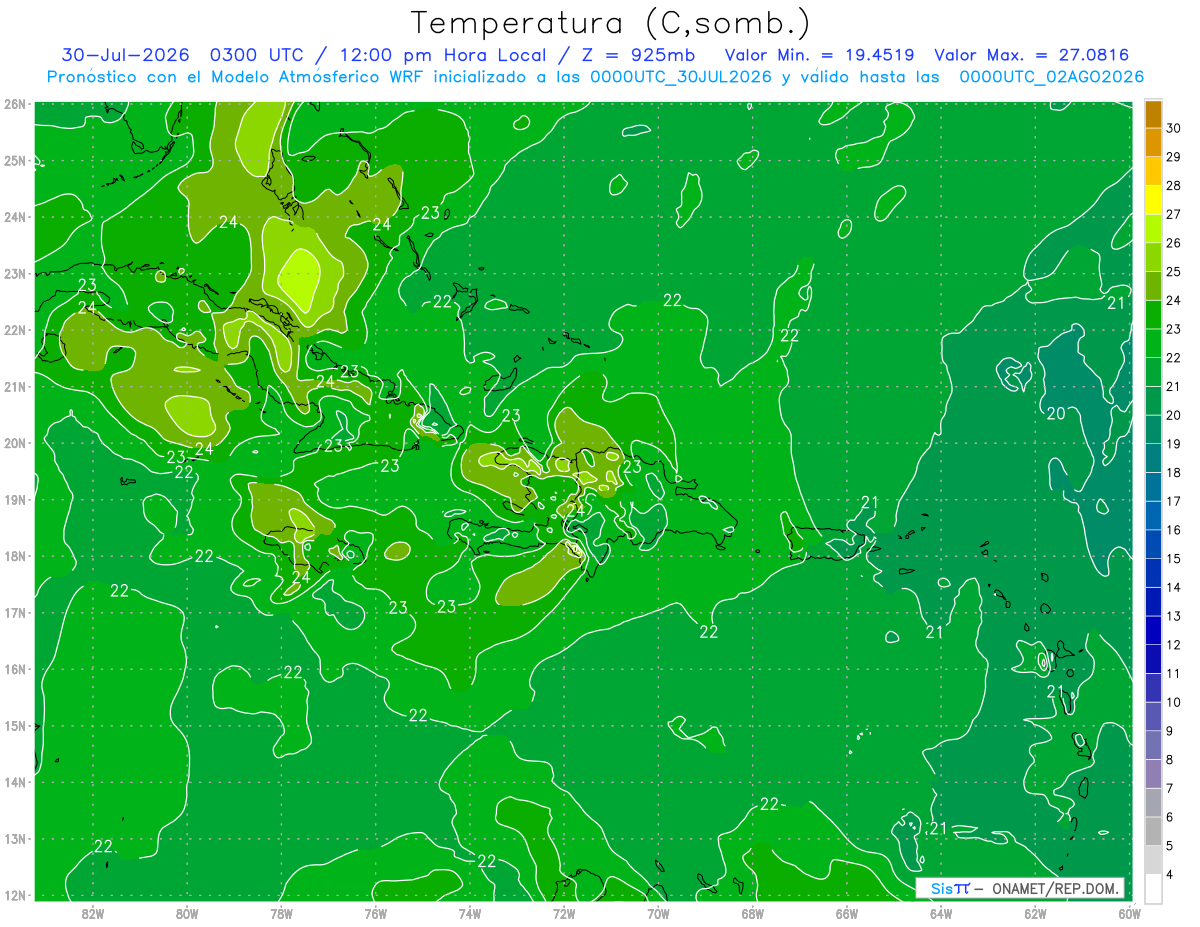Image resolution: width=1200 pixels, height=927 pixels.
Task: Click "Valor Max. = 27.0816" text
Action: [1031, 55]
